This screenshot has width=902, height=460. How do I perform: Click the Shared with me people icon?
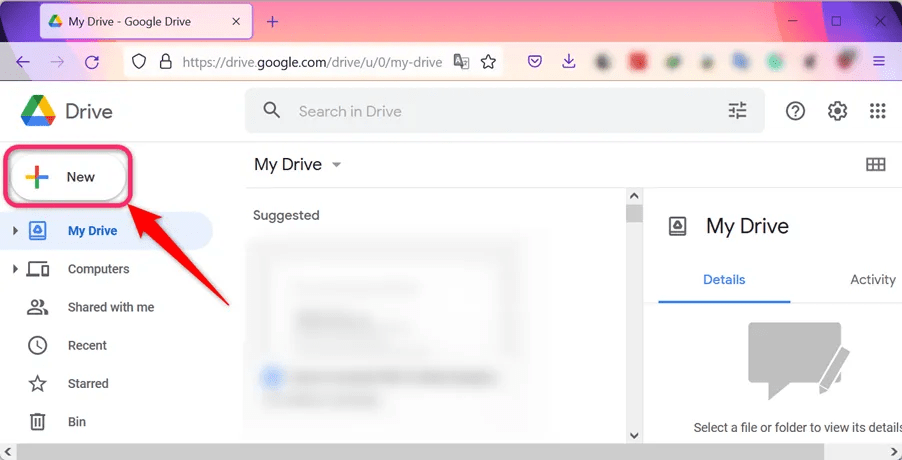(37, 307)
